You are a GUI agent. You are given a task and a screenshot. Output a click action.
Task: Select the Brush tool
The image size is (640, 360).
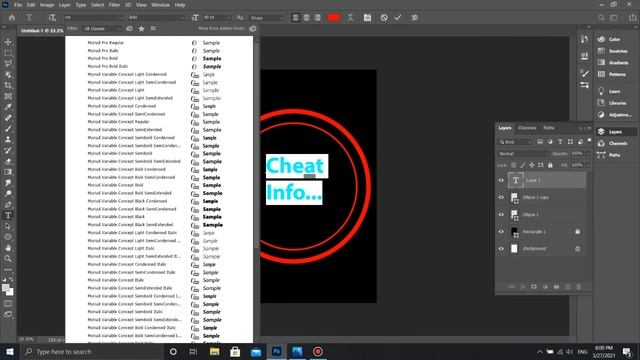(x=8, y=129)
